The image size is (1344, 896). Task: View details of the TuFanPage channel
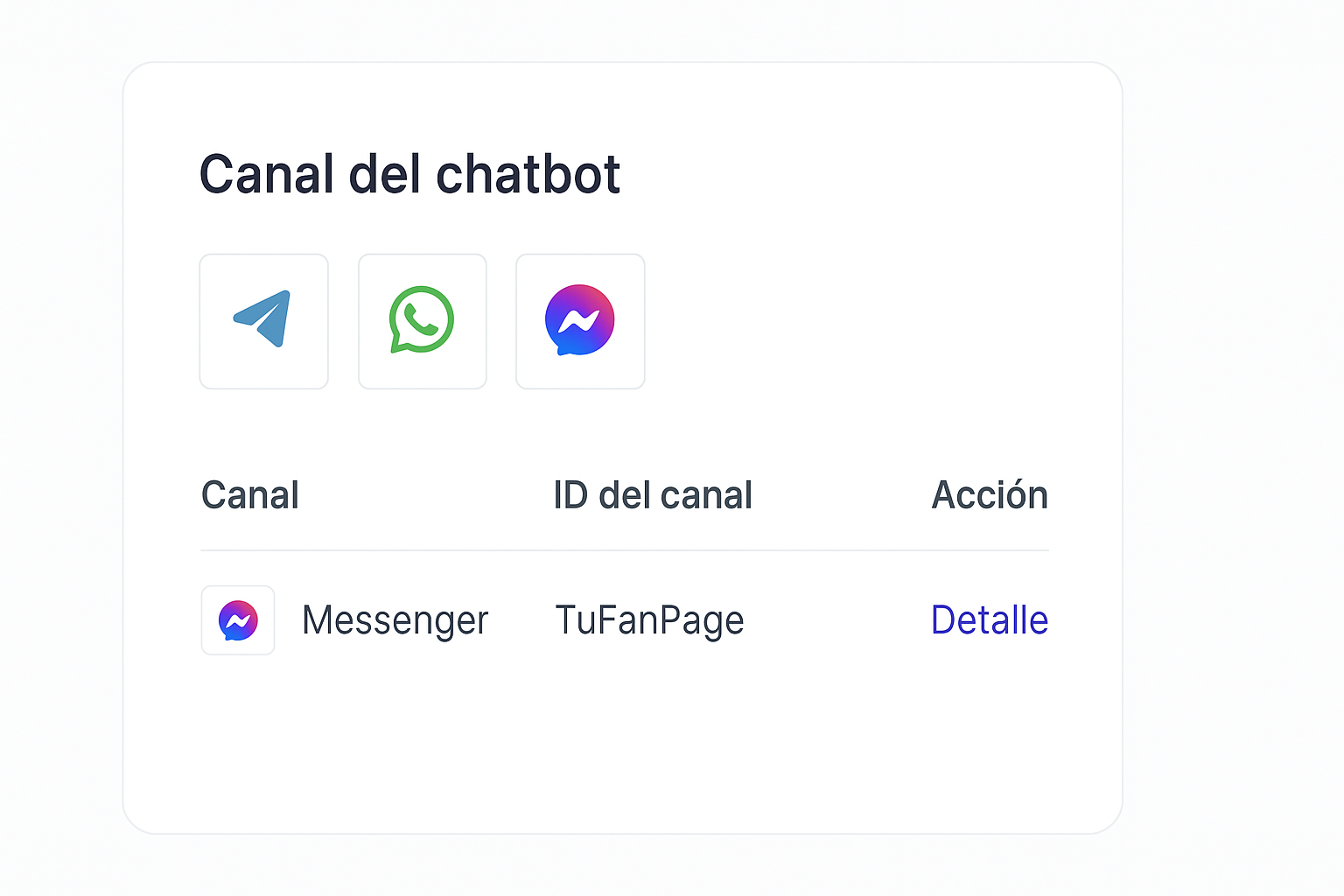point(989,620)
